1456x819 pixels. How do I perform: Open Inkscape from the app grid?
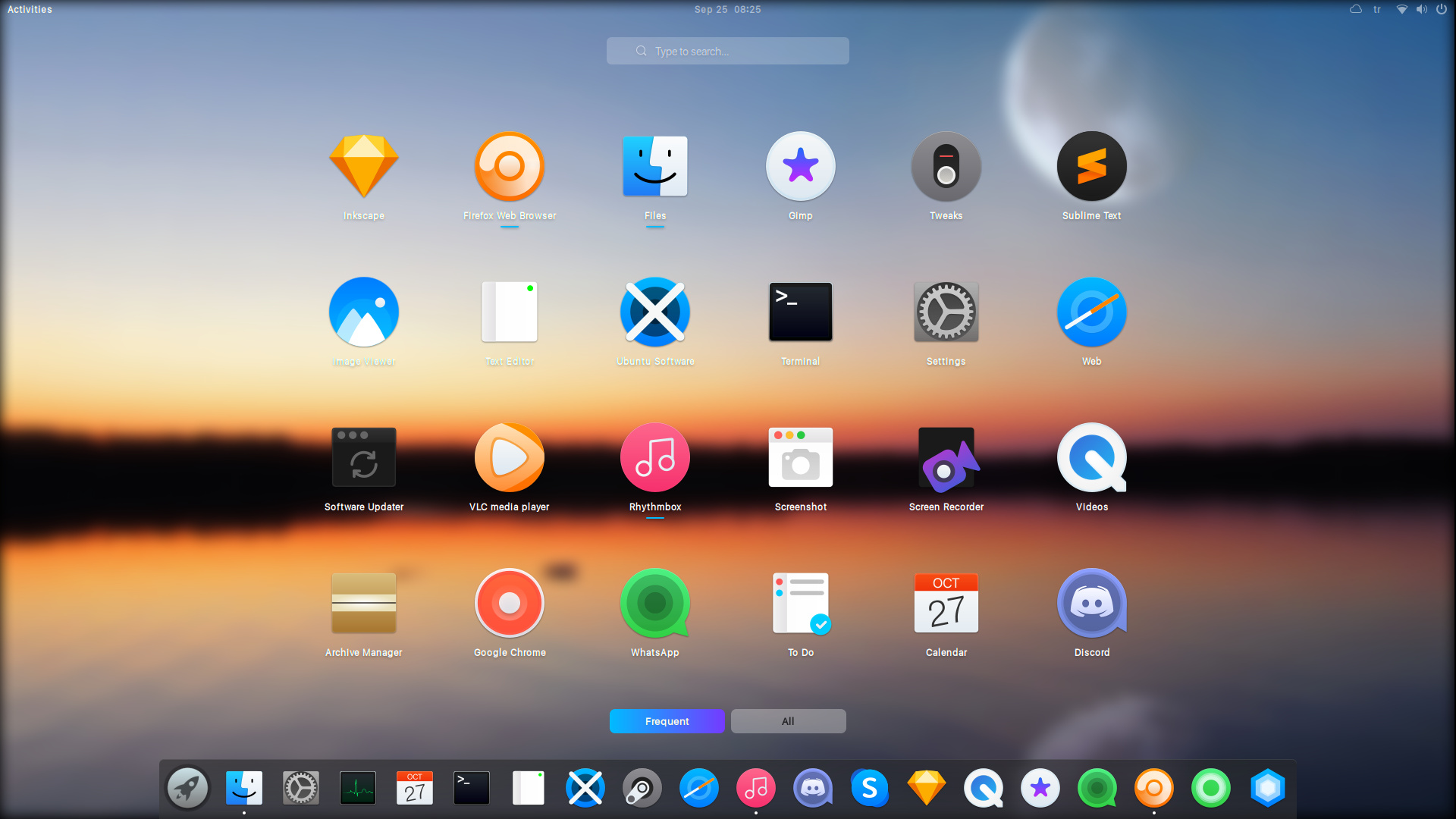coord(364,166)
